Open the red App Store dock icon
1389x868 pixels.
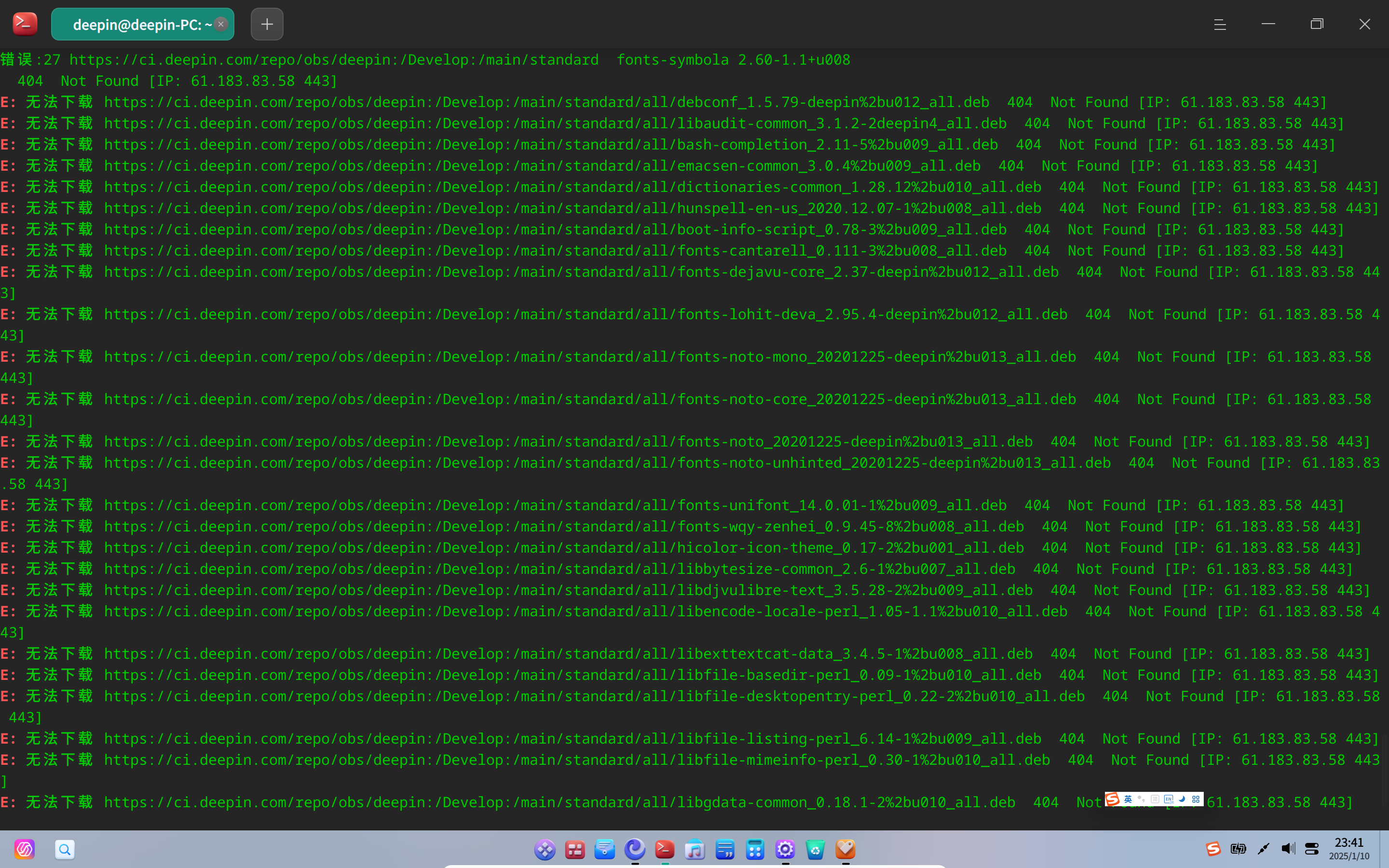coord(574,849)
